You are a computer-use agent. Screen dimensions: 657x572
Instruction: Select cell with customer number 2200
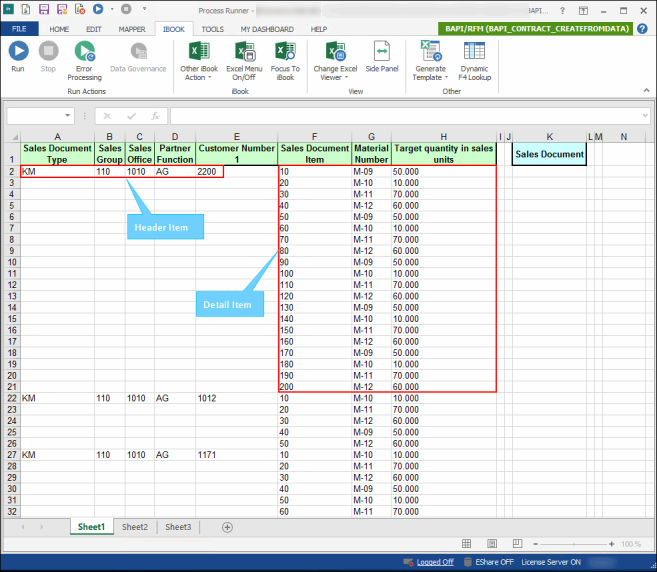[x=236, y=171]
